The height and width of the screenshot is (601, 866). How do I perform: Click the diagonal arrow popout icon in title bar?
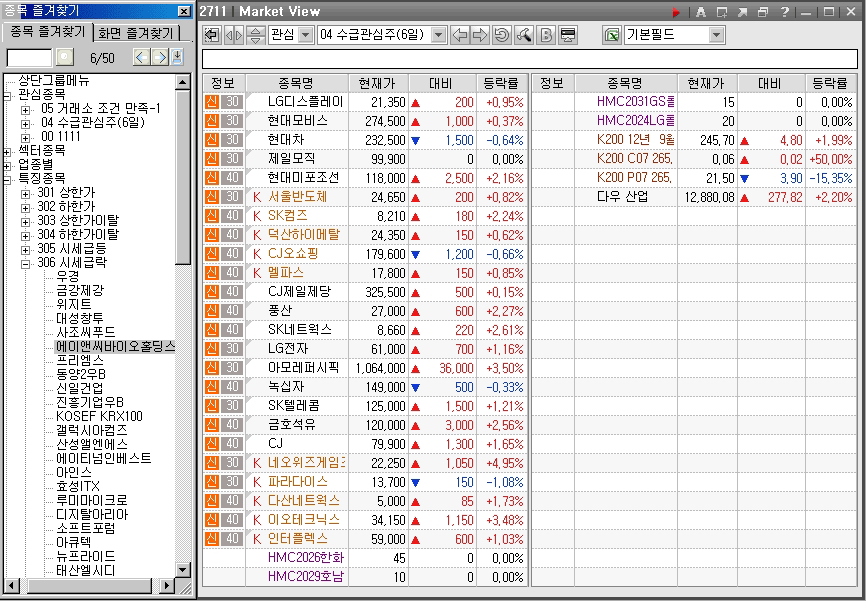coord(742,12)
